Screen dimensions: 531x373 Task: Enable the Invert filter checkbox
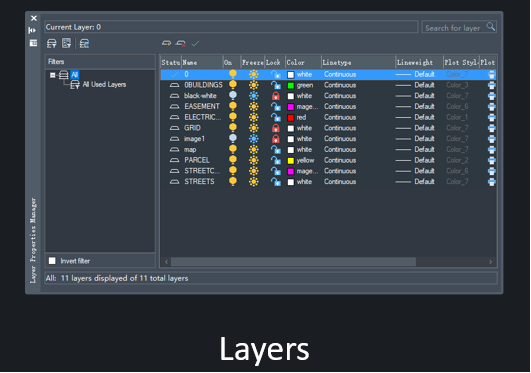[52, 261]
